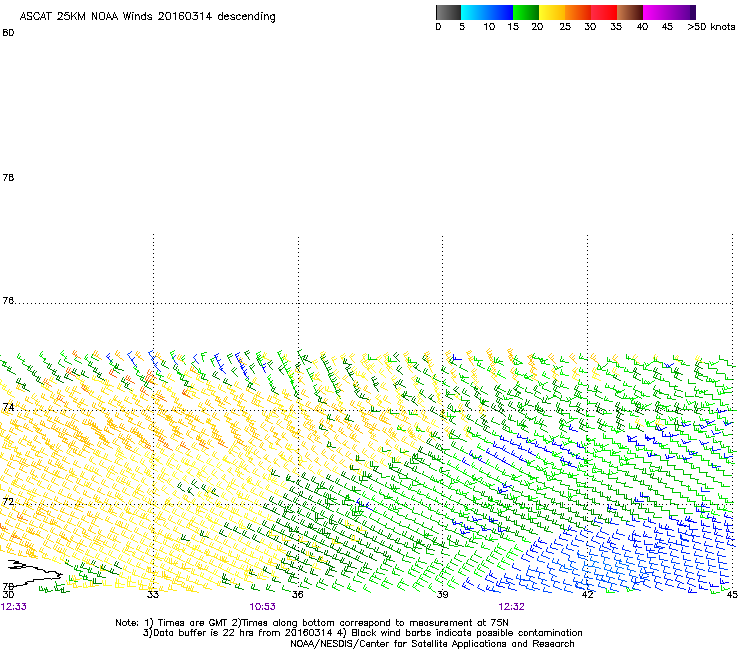The width and height of the screenshot is (740, 650).
Task: Click the latitude label 74
Action: [8, 407]
